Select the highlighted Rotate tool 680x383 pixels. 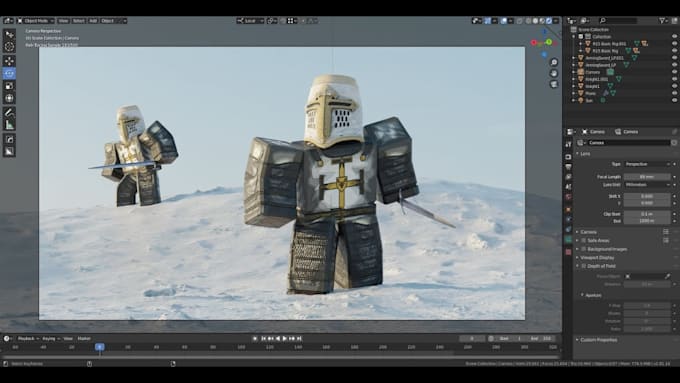point(9,73)
